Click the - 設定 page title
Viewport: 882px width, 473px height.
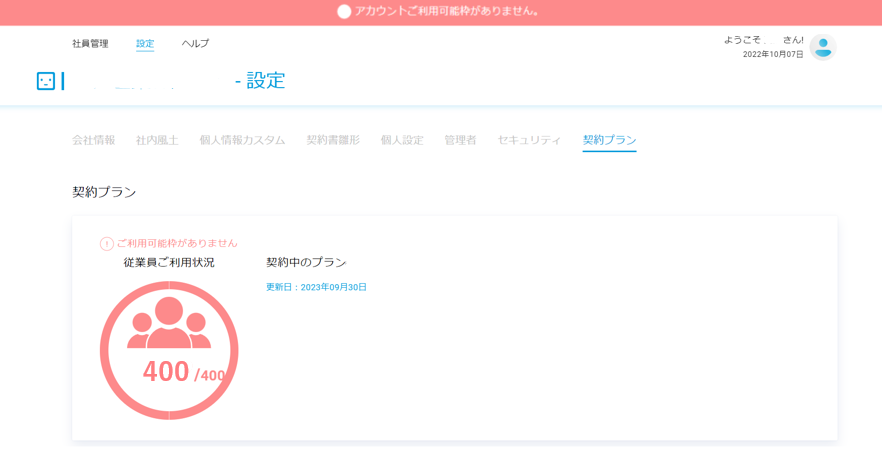(260, 81)
